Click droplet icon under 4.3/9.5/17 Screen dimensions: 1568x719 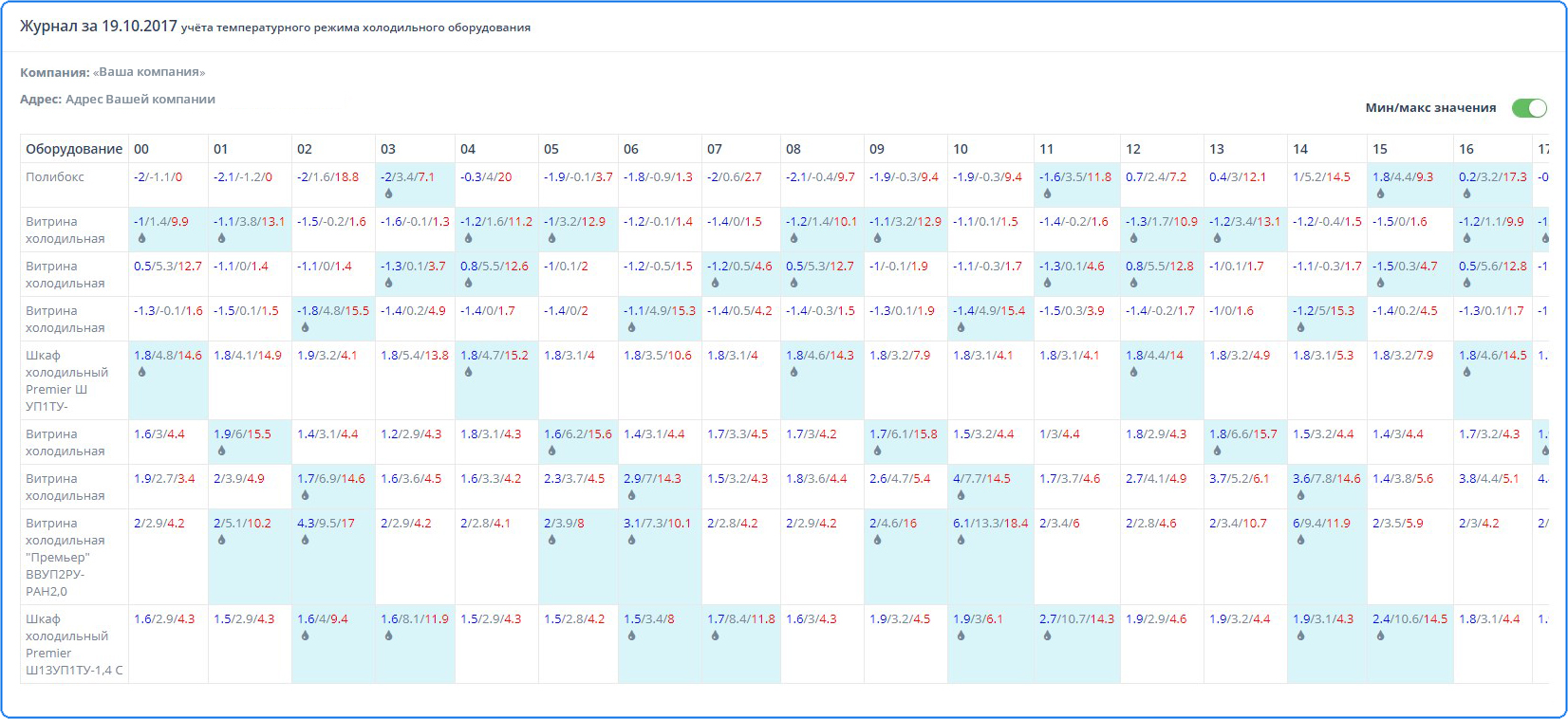coord(305,540)
